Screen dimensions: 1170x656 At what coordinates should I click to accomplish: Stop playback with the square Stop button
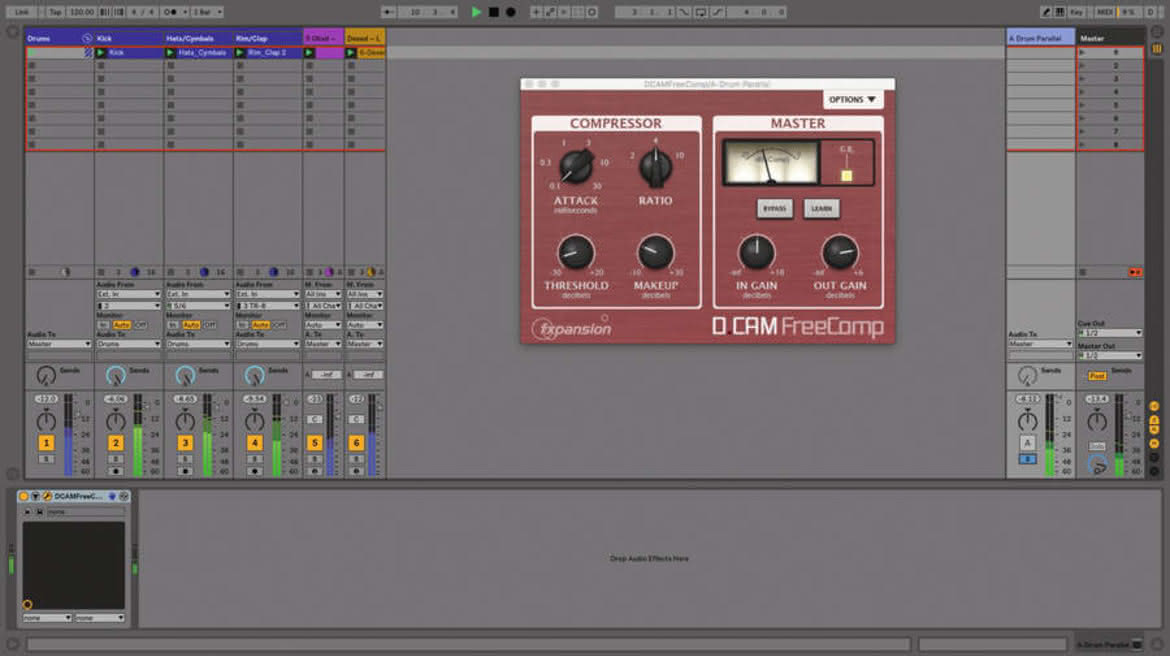[493, 12]
